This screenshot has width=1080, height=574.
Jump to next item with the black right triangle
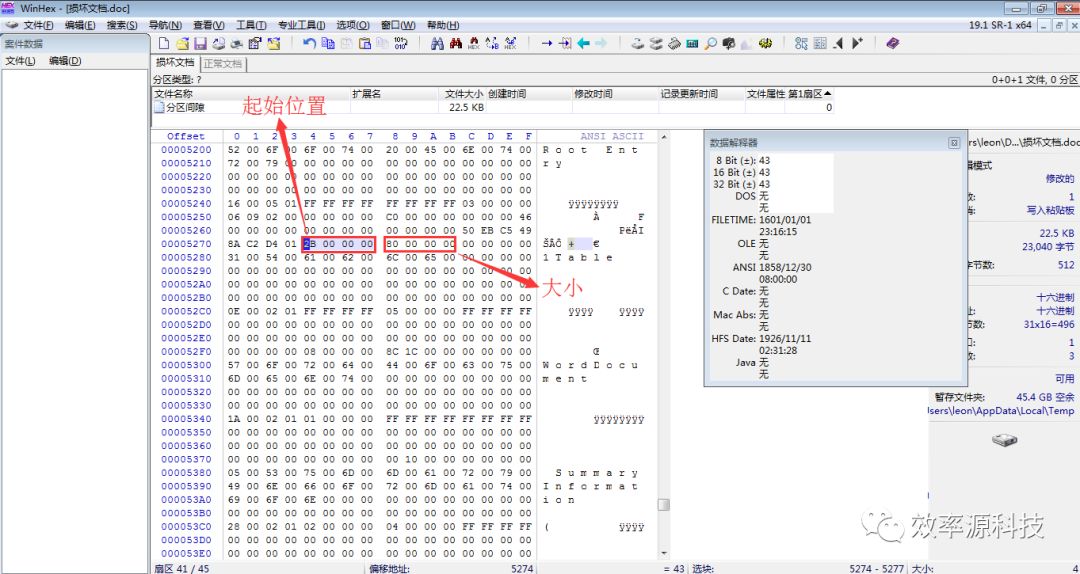pyautogui.click(x=857, y=43)
